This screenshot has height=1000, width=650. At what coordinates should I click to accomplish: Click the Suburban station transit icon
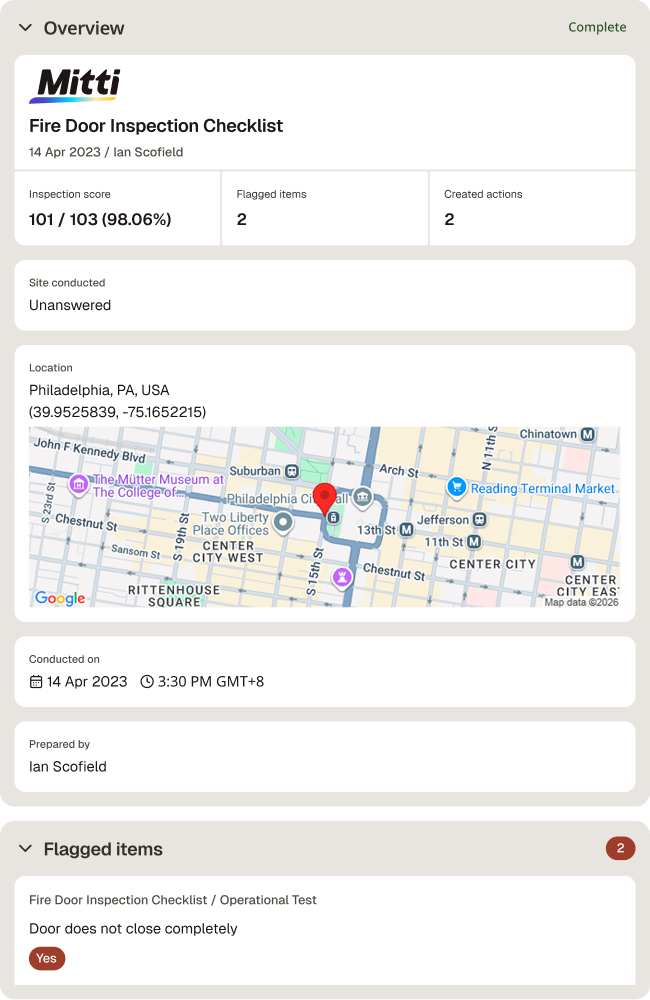[292, 471]
